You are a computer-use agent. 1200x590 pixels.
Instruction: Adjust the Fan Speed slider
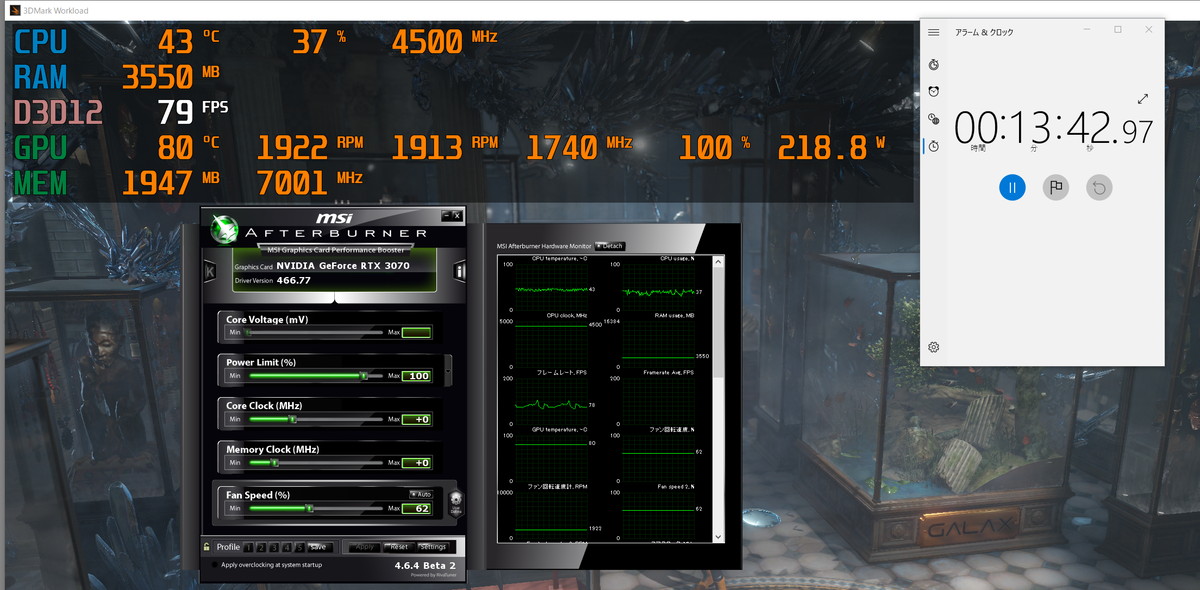(315, 508)
